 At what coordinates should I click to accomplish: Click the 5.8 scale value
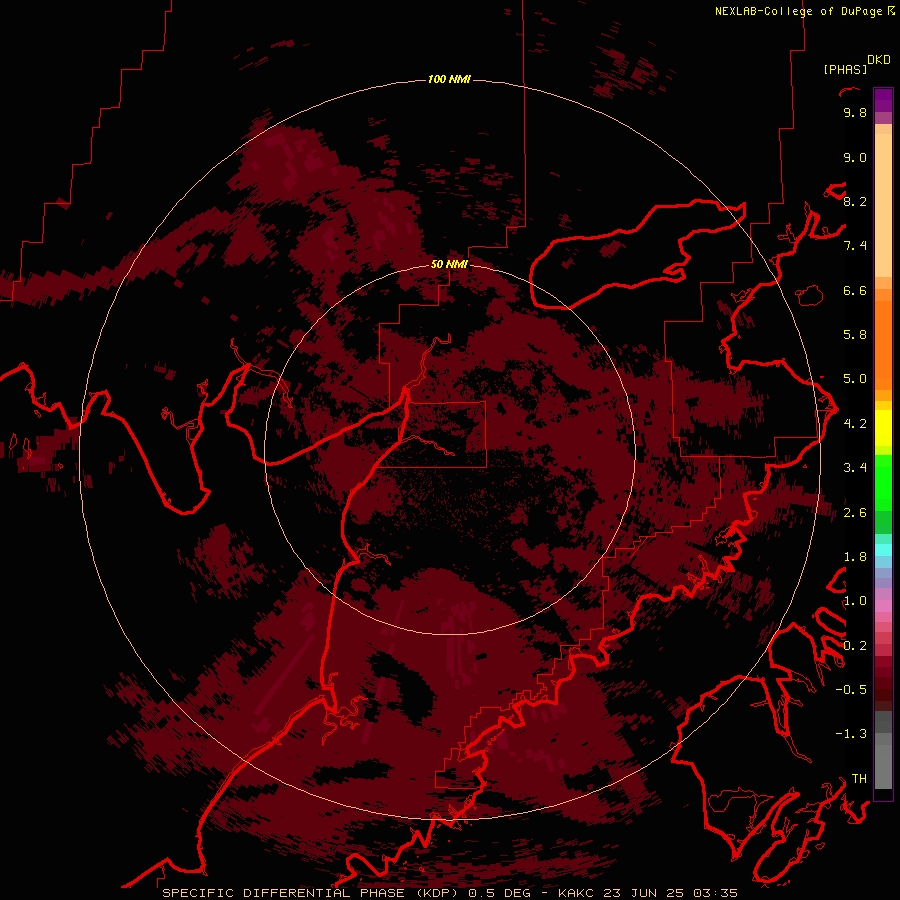(855, 335)
